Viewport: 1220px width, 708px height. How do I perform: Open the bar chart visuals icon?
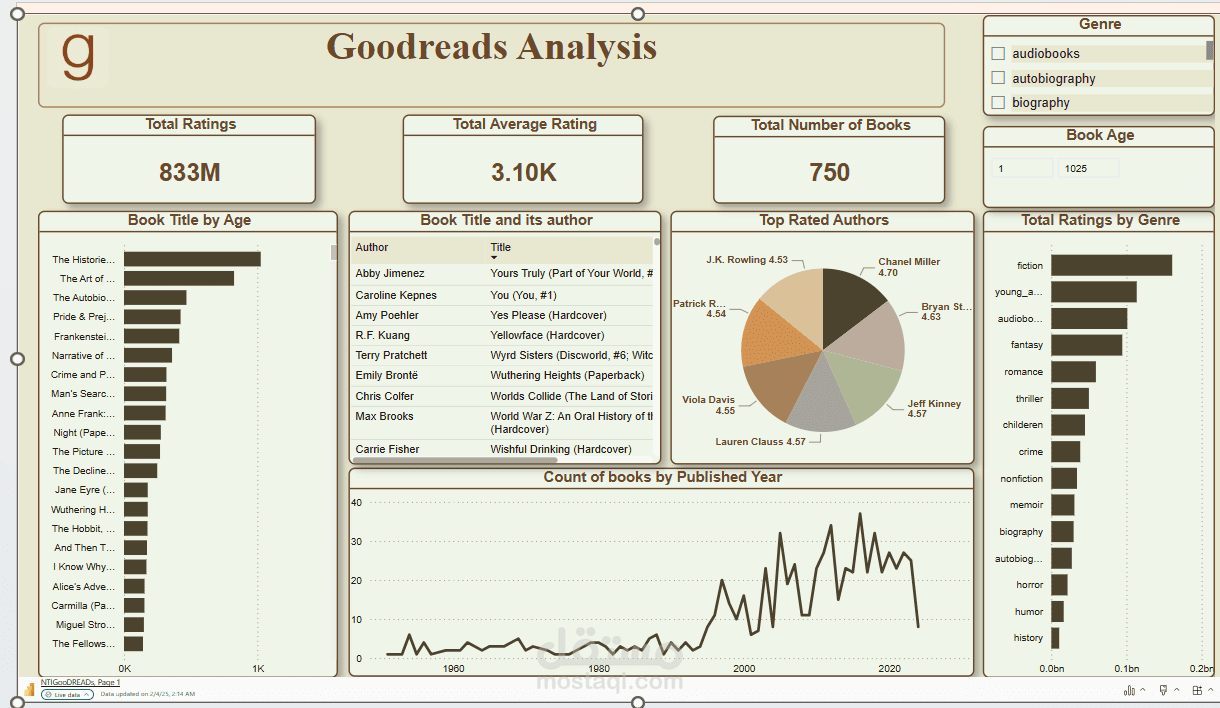pos(1130,690)
